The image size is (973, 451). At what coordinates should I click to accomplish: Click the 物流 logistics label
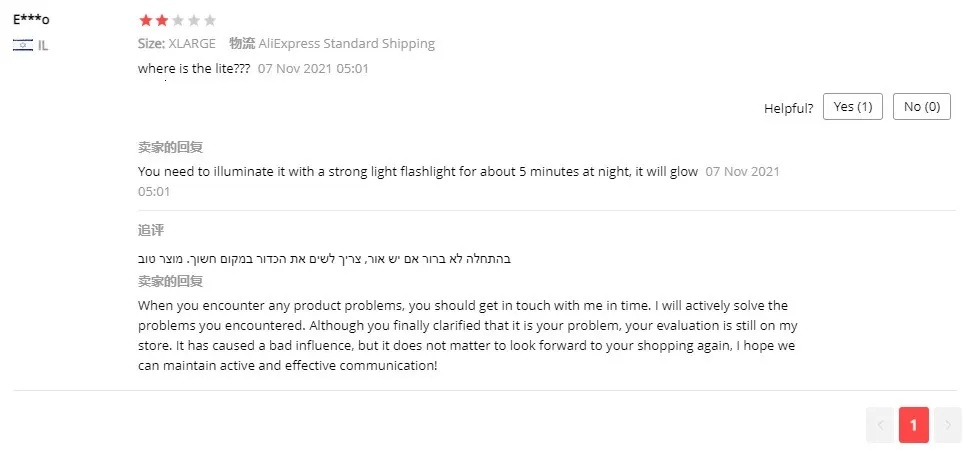click(242, 43)
